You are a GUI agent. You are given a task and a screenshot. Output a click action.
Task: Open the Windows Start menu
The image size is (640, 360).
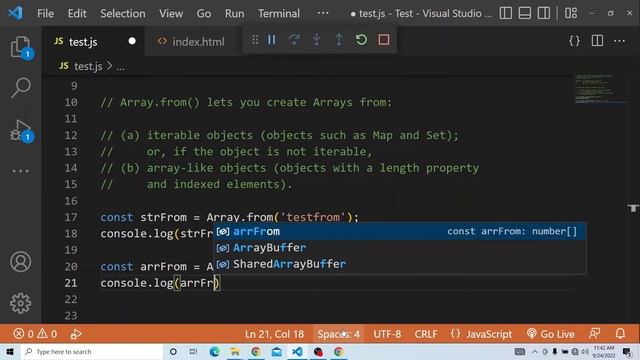(x=10, y=351)
